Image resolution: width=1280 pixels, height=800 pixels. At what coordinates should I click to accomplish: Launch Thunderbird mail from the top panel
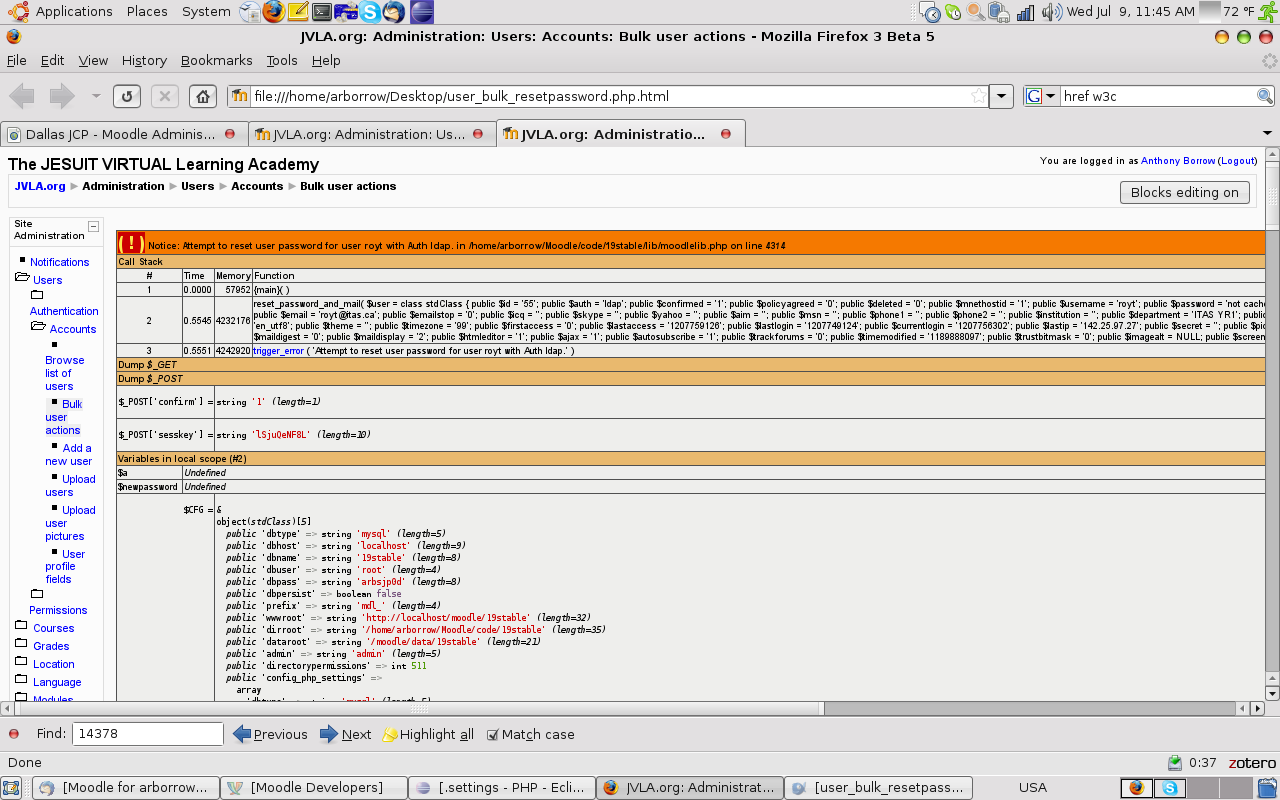[395, 12]
